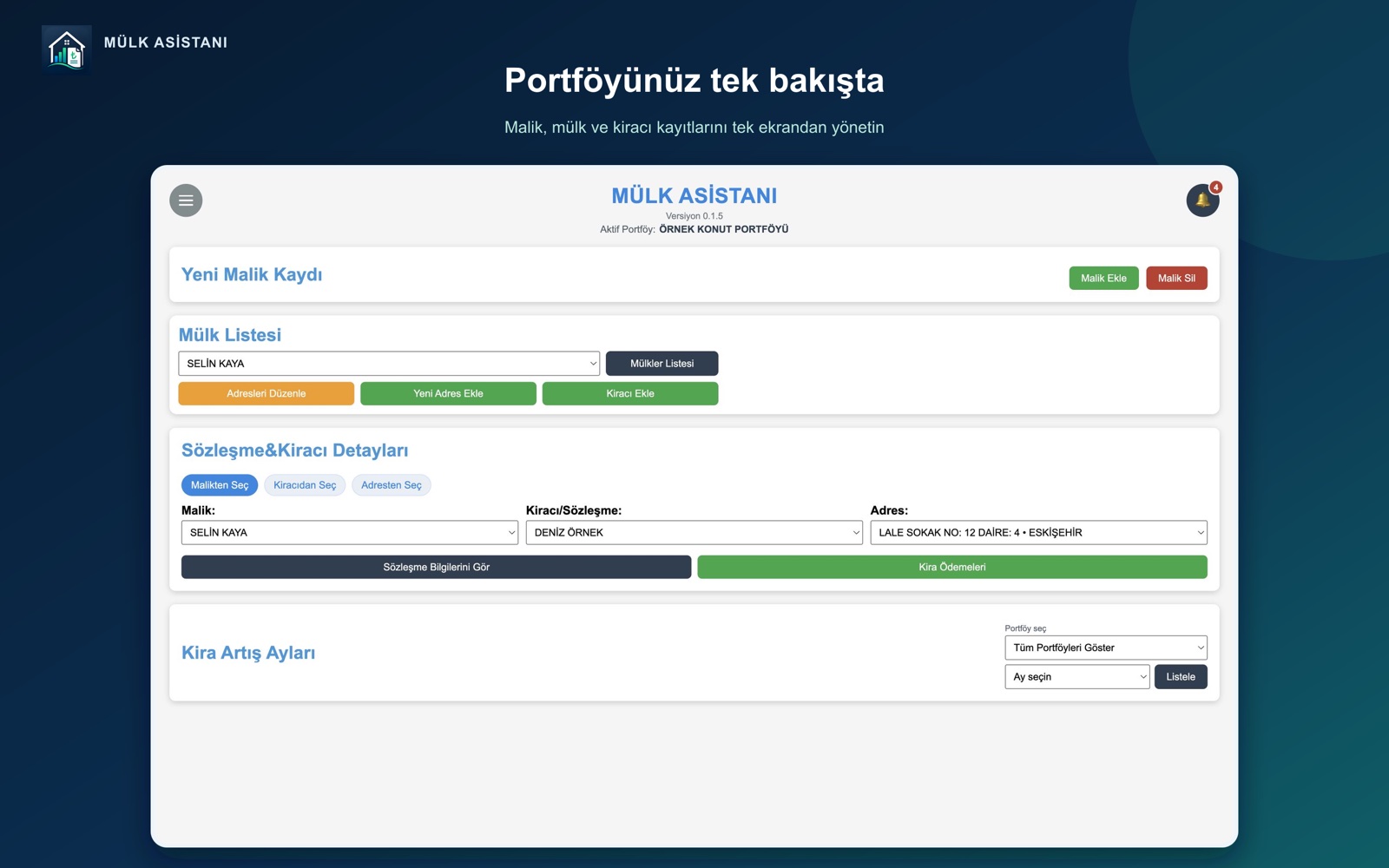Click the ÖRNEK KONUT PORTFÖYÜ text
The width and height of the screenshot is (1389, 868).
[x=724, y=229]
